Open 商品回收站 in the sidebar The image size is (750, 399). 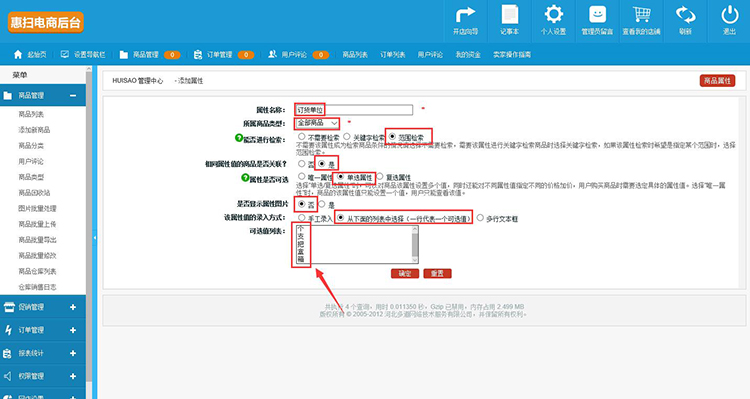[x=34, y=193]
